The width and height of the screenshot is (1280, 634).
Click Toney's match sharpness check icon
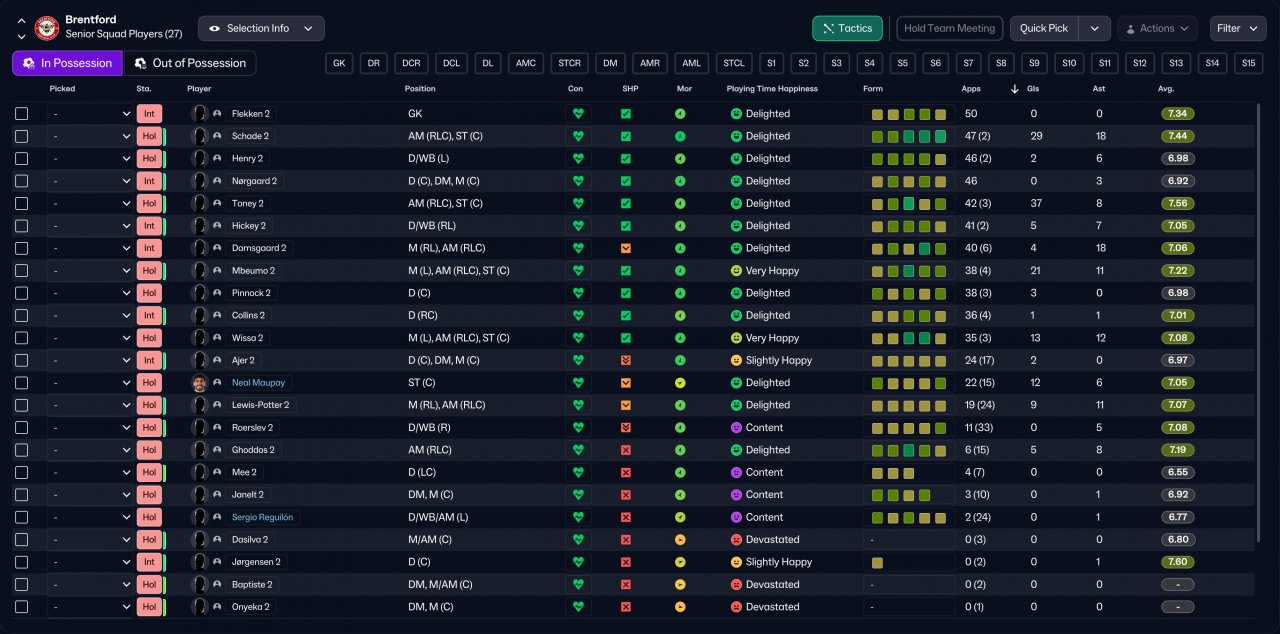(626, 204)
